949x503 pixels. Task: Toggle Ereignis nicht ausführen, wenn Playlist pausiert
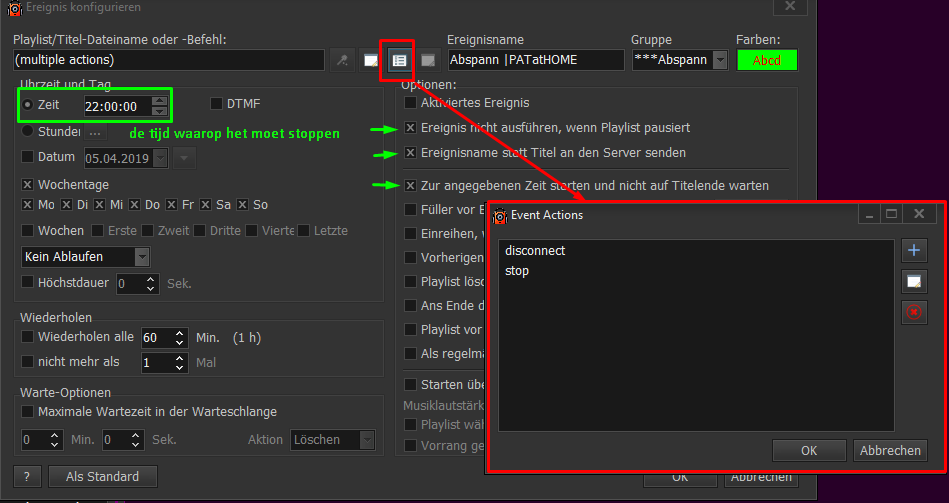click(x=410, y=128)
